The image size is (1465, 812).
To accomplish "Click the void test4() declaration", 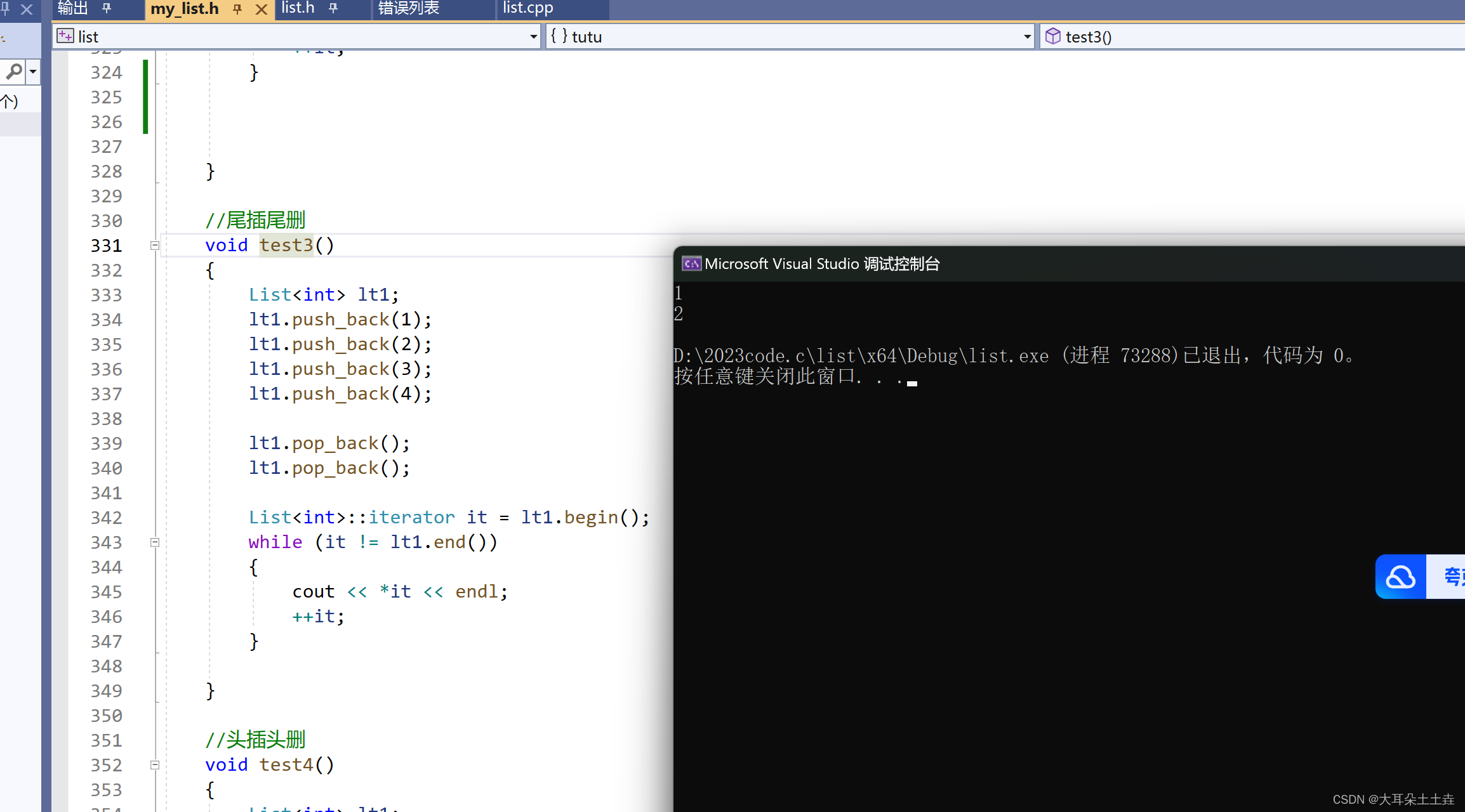I will (269, 765).
